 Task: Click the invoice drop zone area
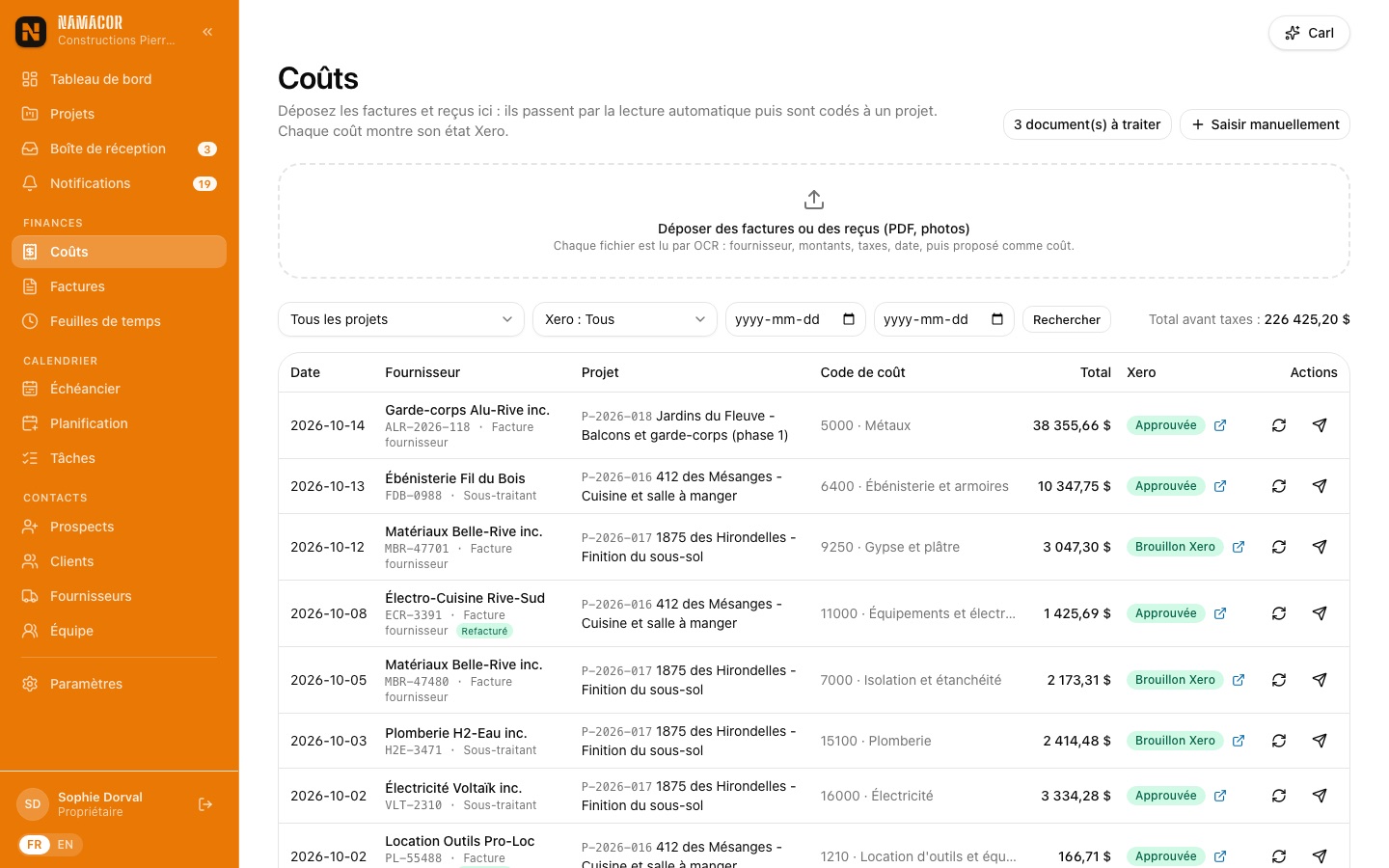tap(814, 221)
